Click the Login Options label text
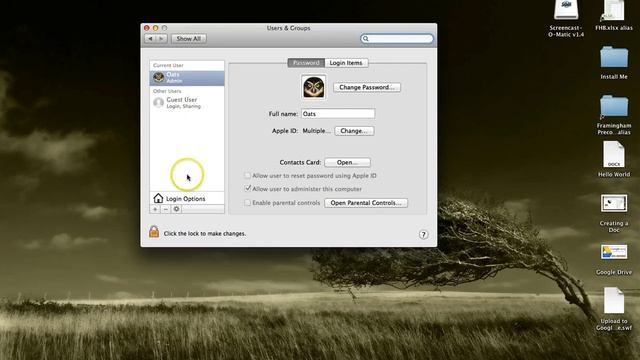The height and width of the screenshot is (360, 640). point(185,199)
